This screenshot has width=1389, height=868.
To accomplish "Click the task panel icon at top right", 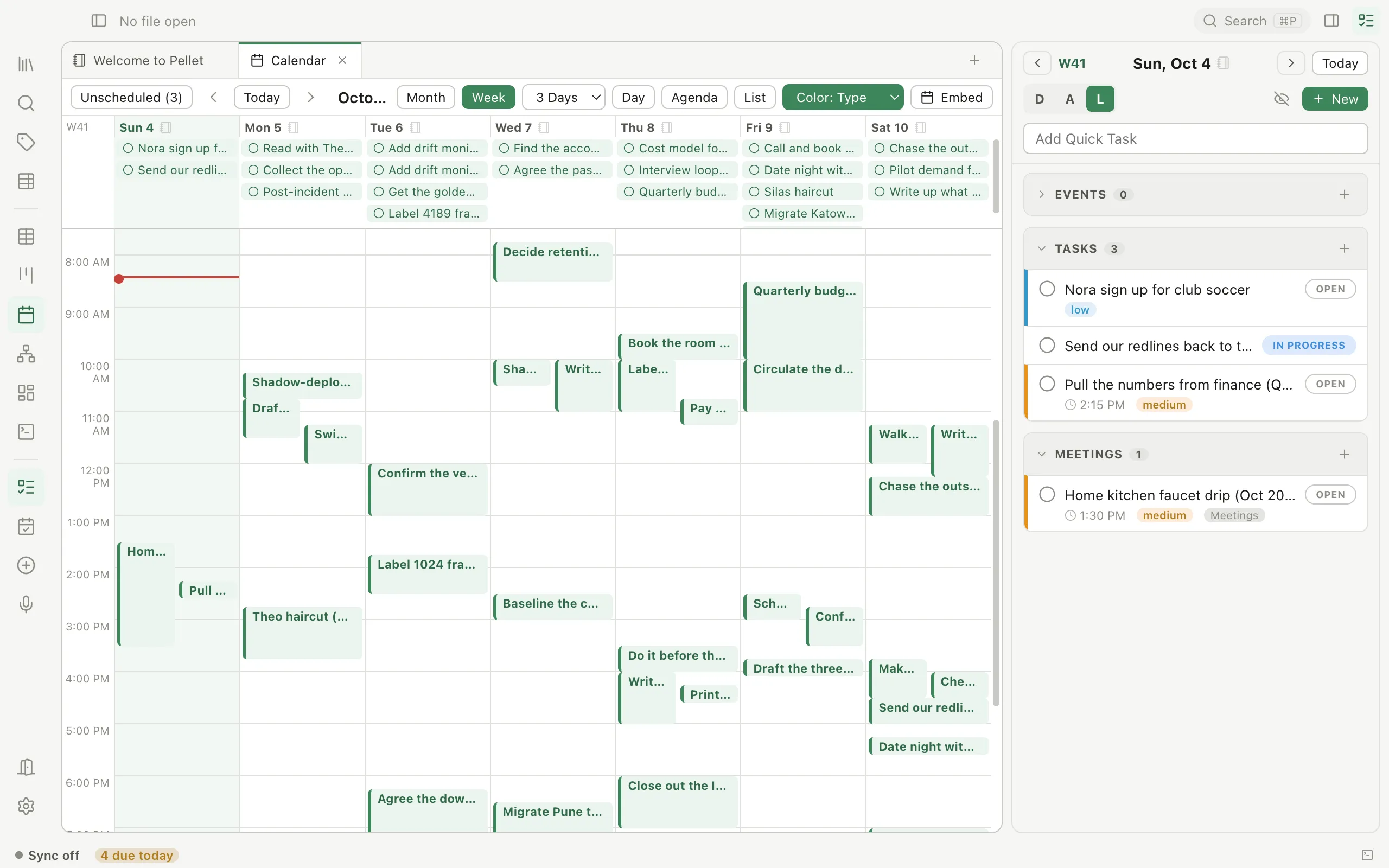I will pyautogui.click(x=1366, y=21).
